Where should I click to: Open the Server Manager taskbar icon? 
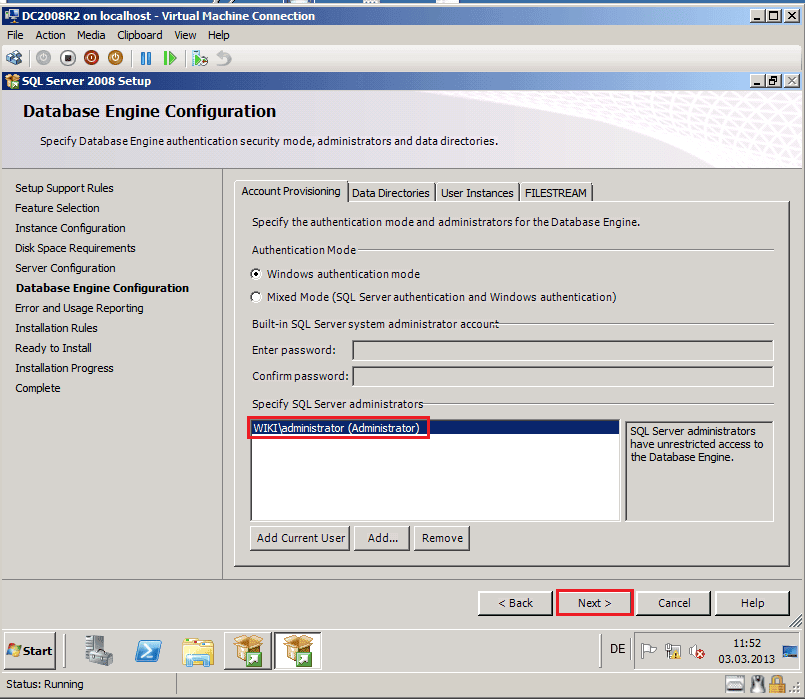click(x=99, y=650)
